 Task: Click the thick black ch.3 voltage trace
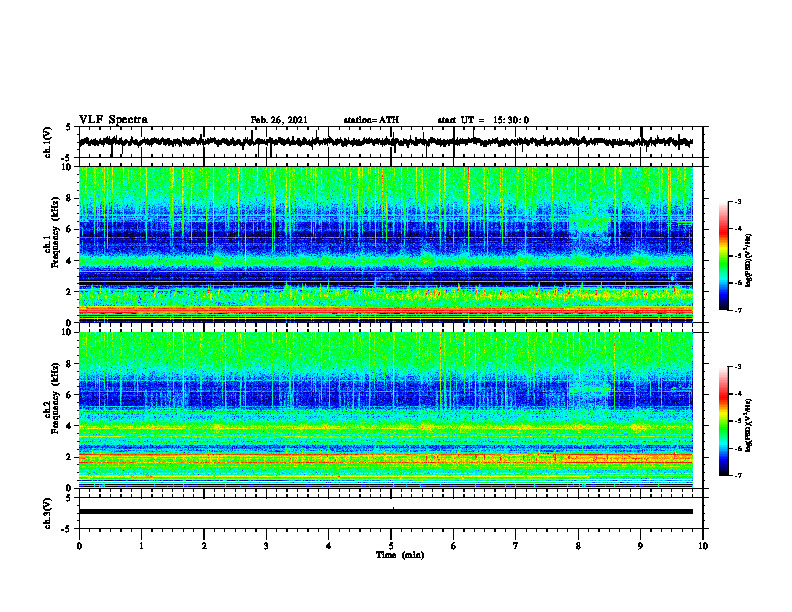click(x=386, y=512)
